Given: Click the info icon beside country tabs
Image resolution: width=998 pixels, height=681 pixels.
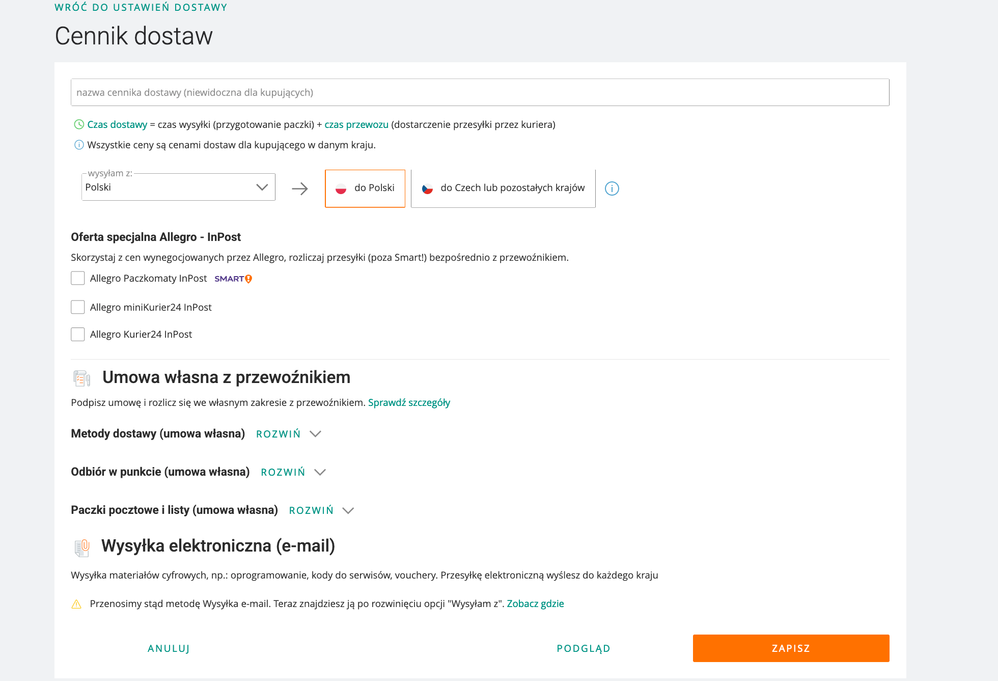Looking at the screenshot, I should tap(612, 188).
